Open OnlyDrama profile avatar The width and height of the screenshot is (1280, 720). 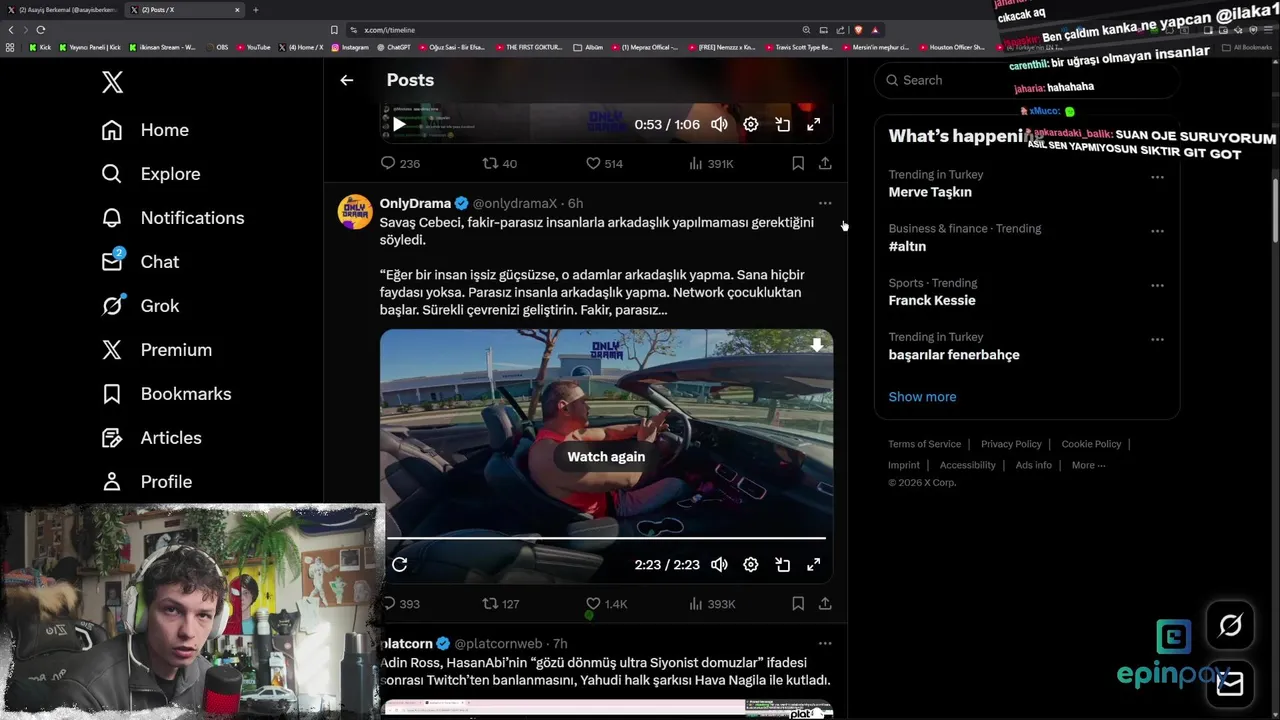tap(355, 213)
